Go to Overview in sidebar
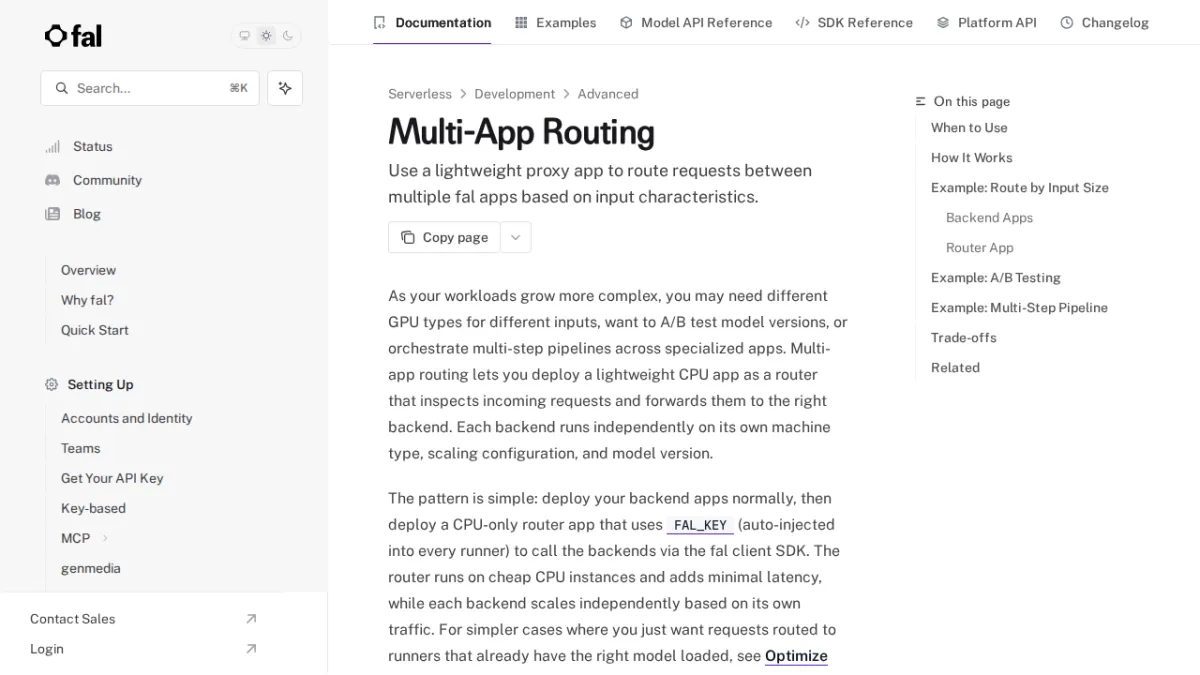1200x675 pixels. tap(88, 270)
